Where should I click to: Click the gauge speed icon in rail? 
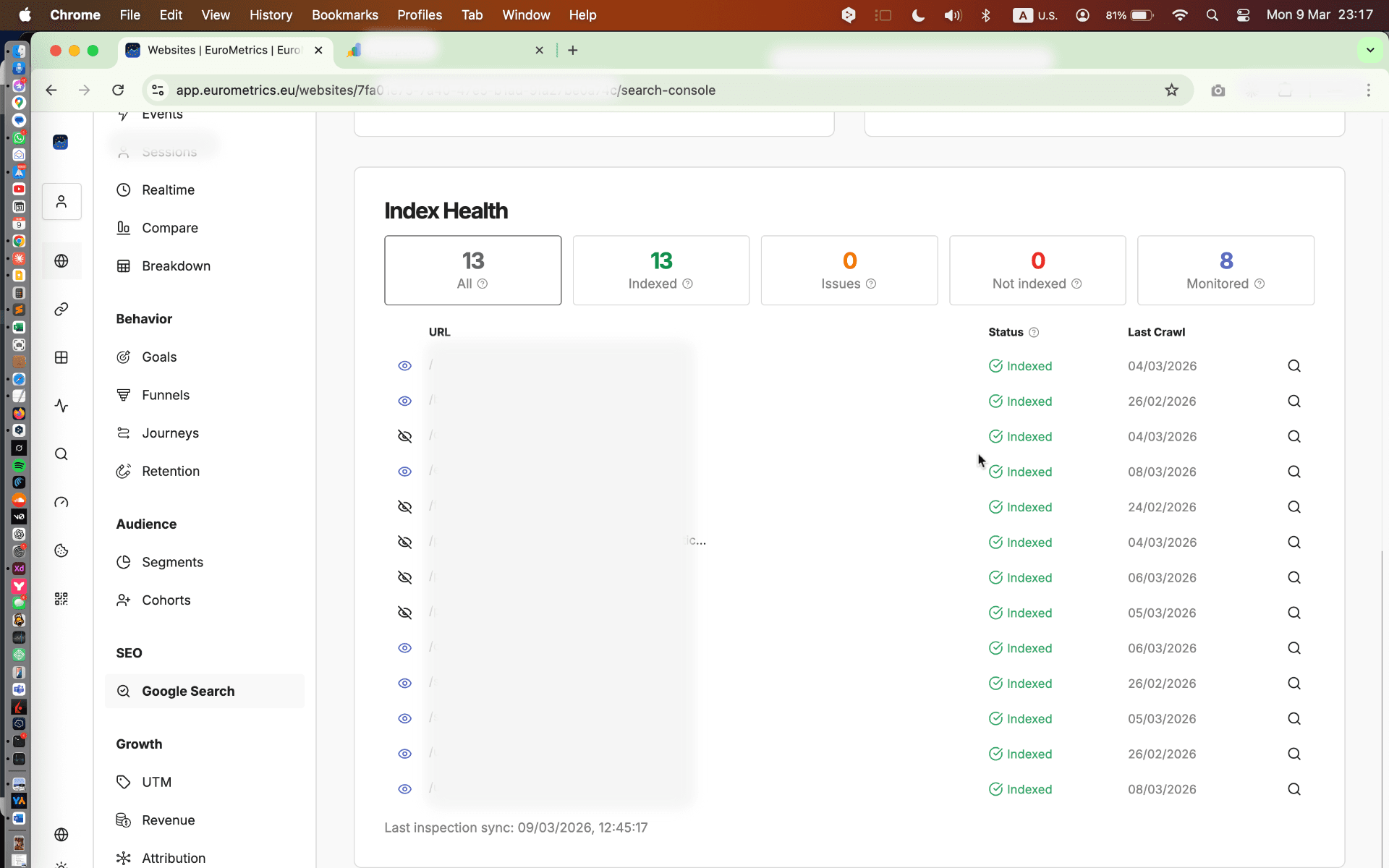(x=61, y=503)
